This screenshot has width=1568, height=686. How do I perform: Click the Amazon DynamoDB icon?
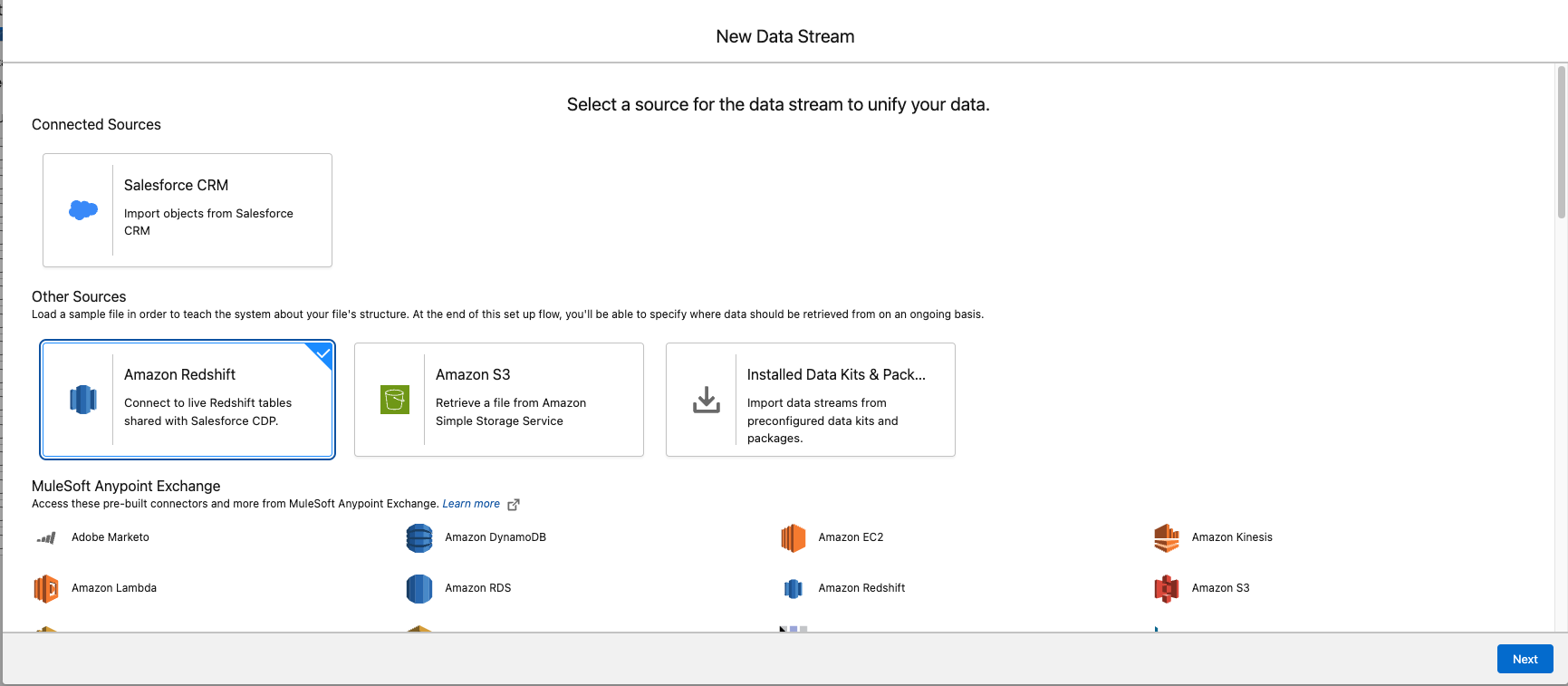[x=419, y=538]
